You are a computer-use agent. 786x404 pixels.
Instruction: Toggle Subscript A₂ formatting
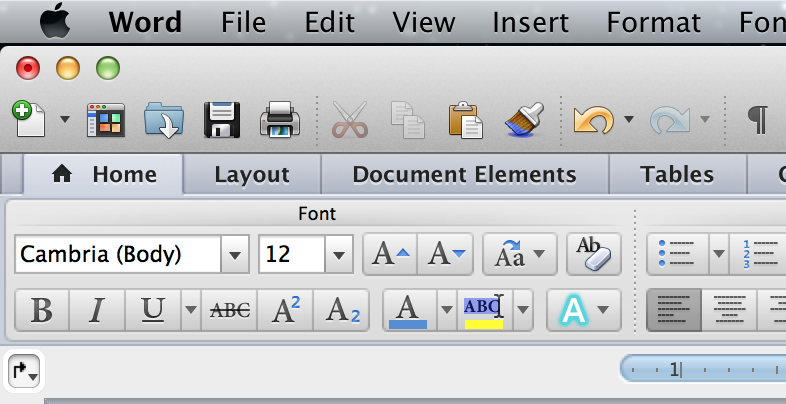pyautogui.click(x=341, y=310)
